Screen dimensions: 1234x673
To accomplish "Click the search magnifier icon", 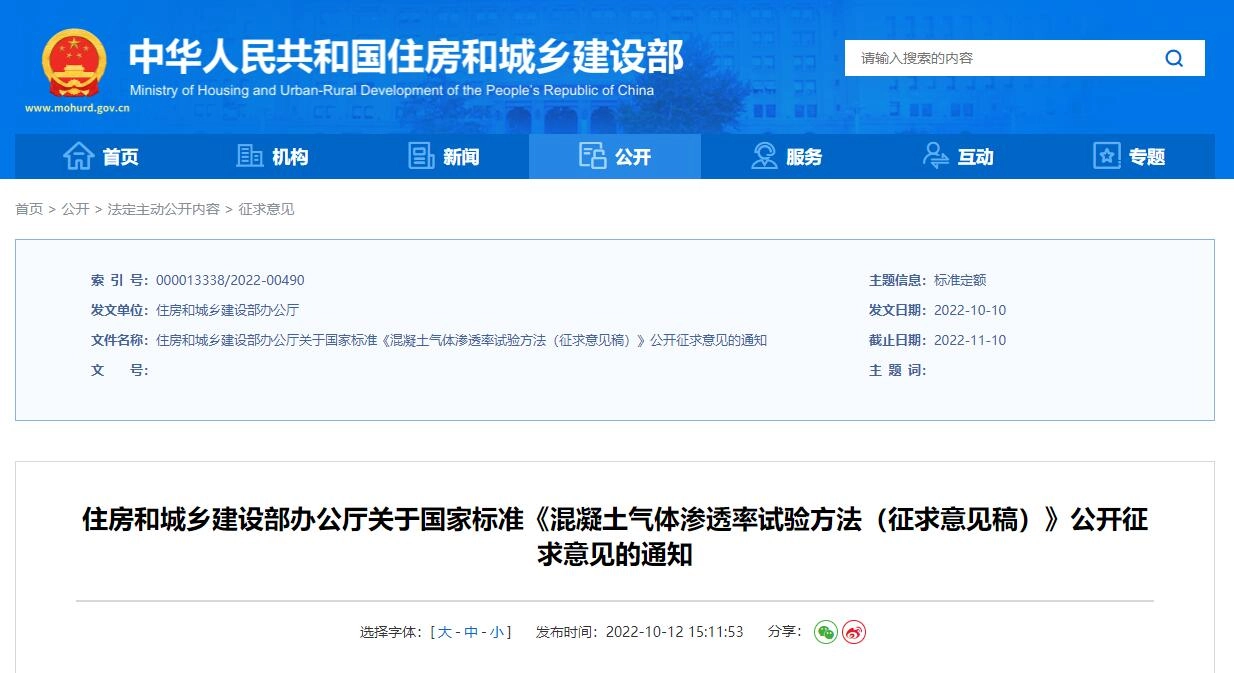I will pyautogui.click(x=1173, y=58).
